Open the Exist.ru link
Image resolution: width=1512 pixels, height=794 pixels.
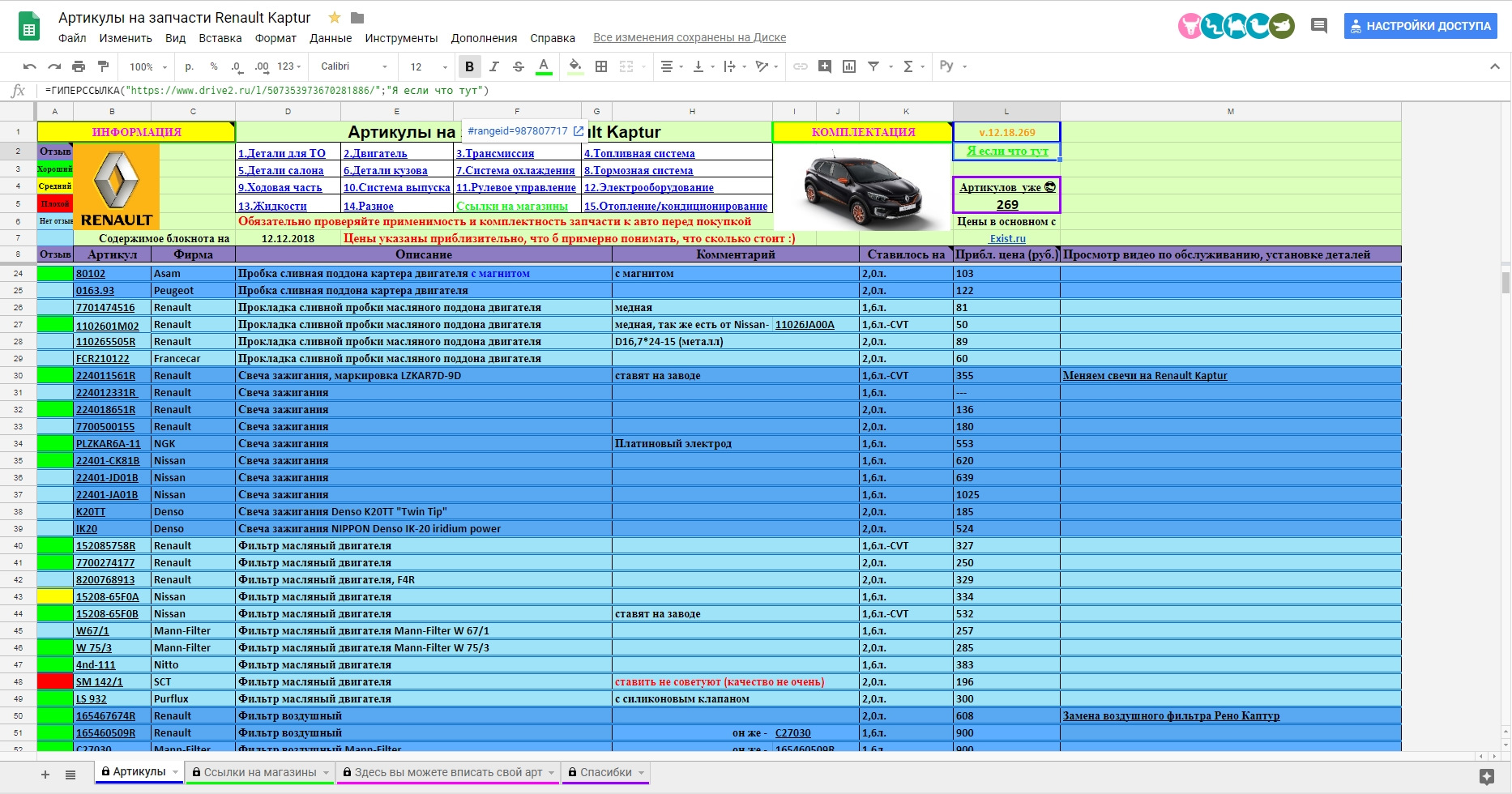tap(1007, 238)
